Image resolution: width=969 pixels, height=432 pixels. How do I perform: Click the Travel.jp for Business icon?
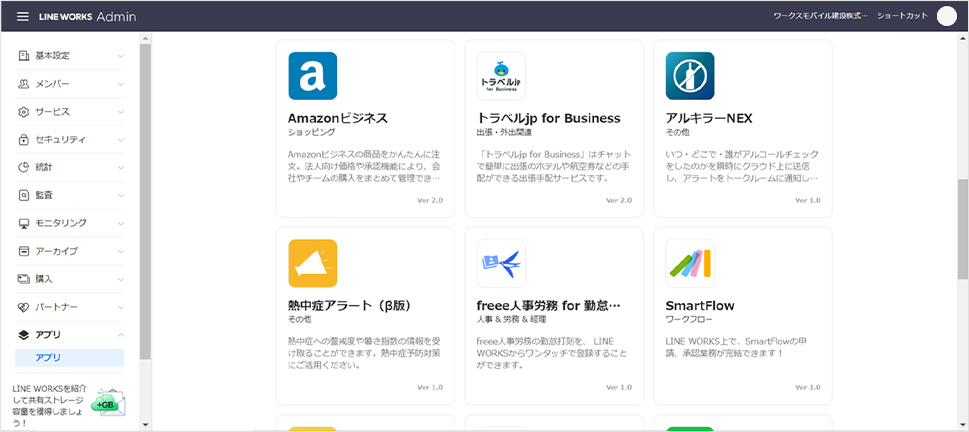(x=501, y=76)
